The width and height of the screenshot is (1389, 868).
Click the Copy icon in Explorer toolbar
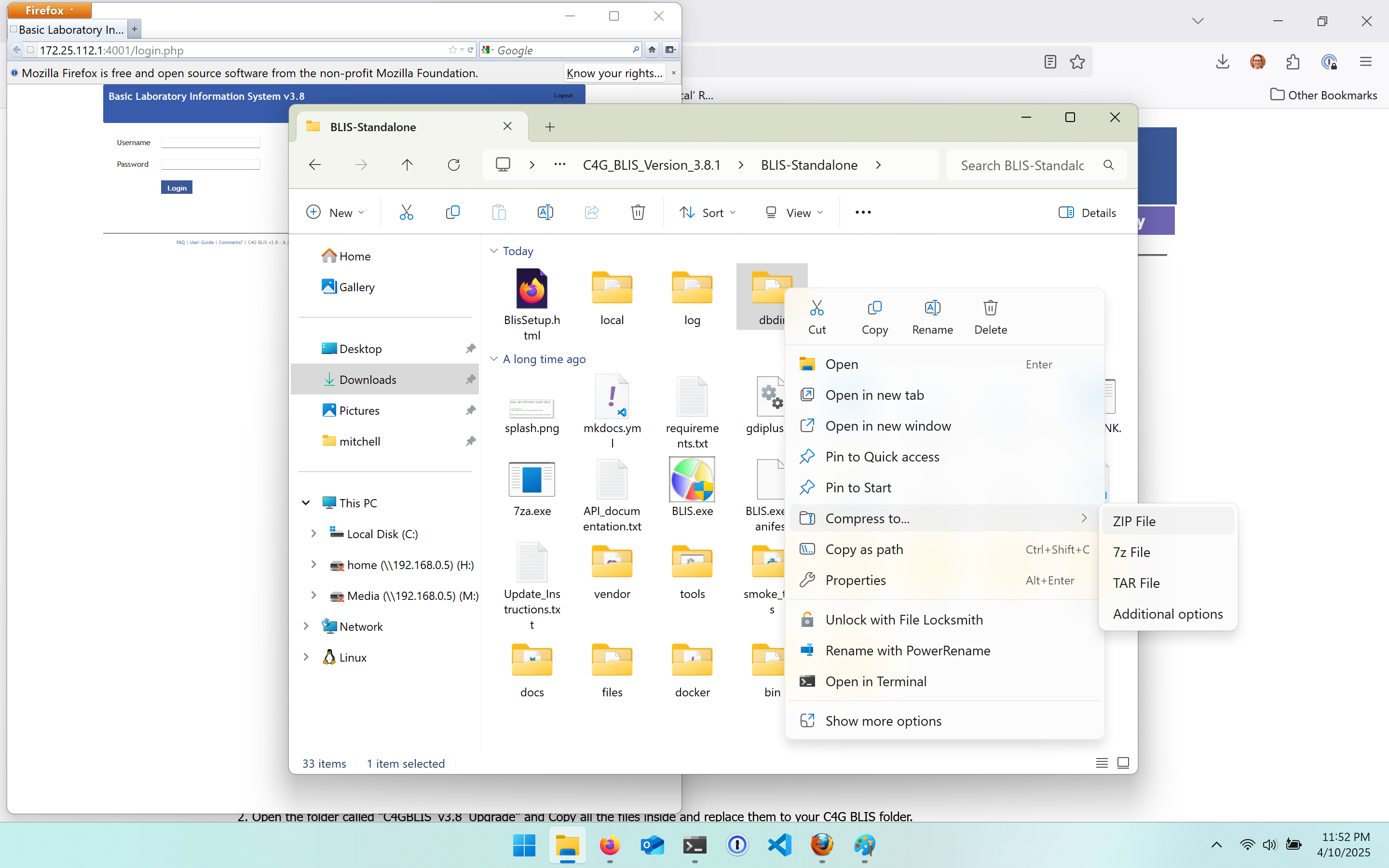(452, 212)
